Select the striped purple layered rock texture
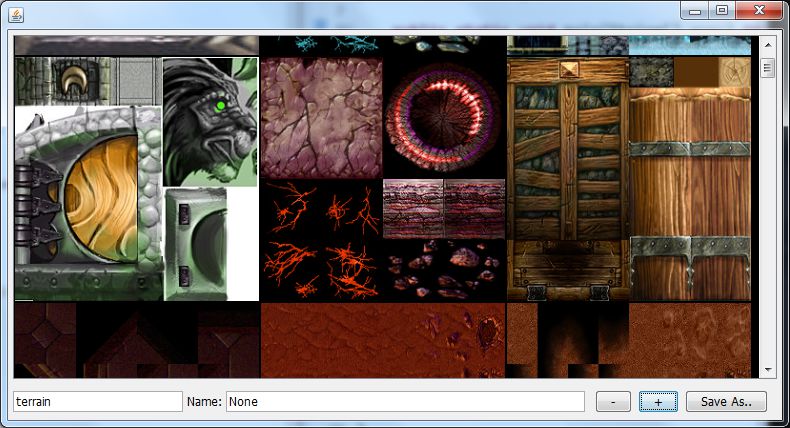Viewport: 790px width, 428px height. (444, 208)
